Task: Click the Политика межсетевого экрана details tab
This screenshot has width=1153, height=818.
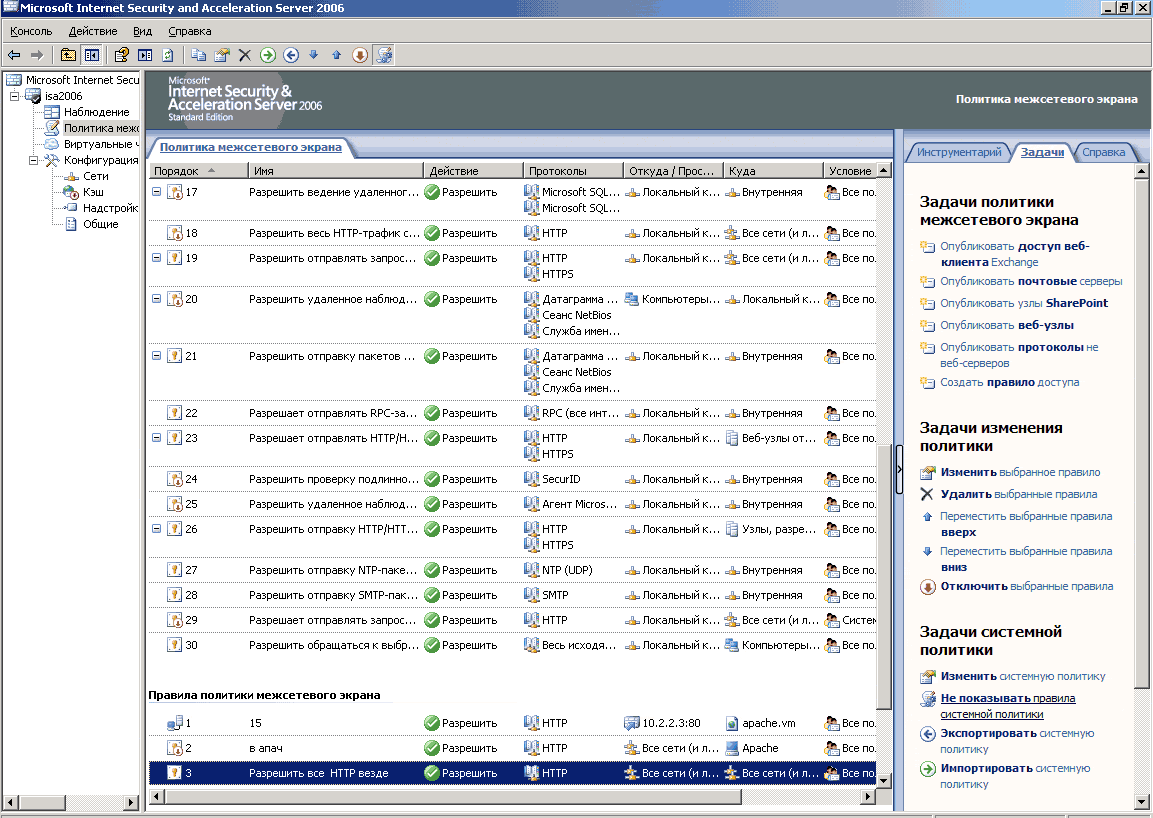Action: 251,147
